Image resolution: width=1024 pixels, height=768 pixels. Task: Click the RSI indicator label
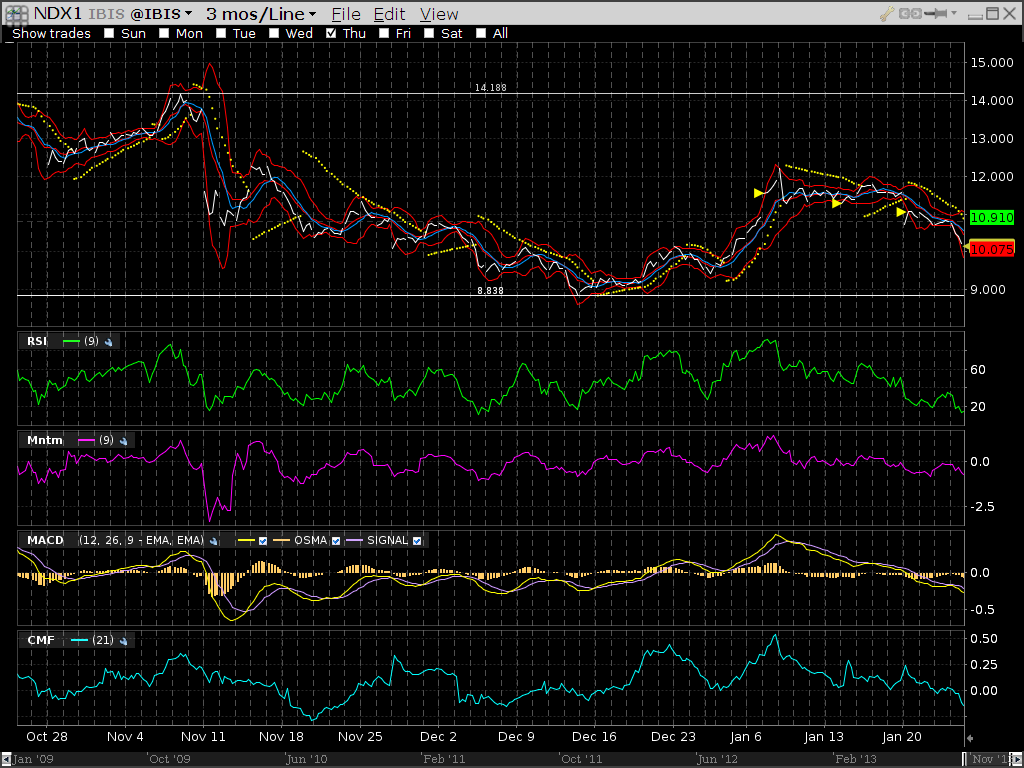(37, 341)
